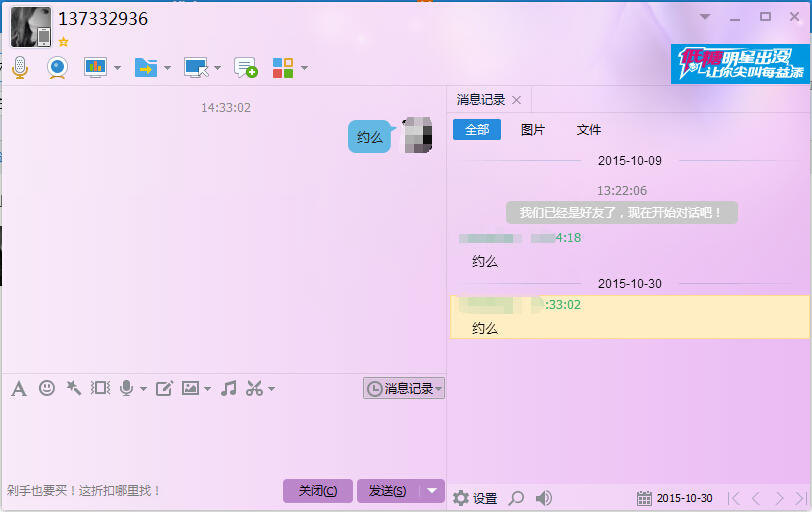The height and width of the screenshot is (512, 812).
Task: Select the 2015-10-09 约么 history message
Action: click(485, 261)
